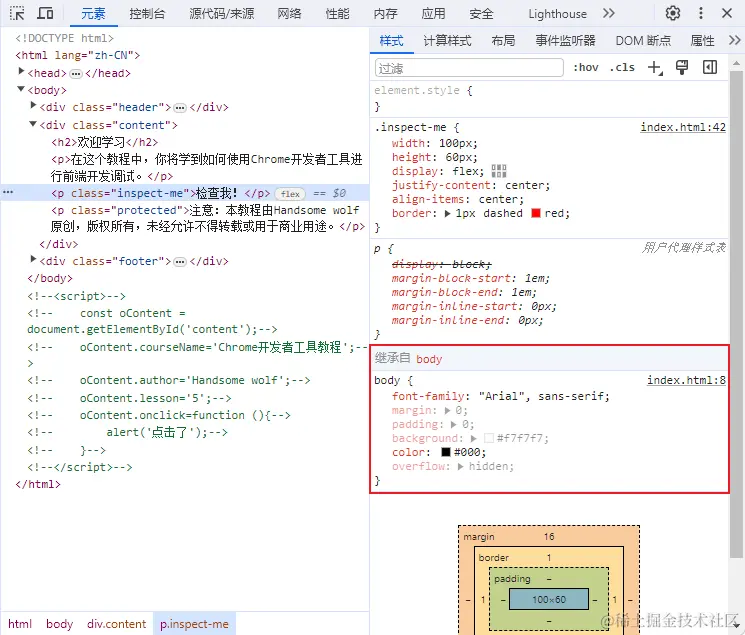Expand the border shorthand property triangle

click(x=447, y=213)
